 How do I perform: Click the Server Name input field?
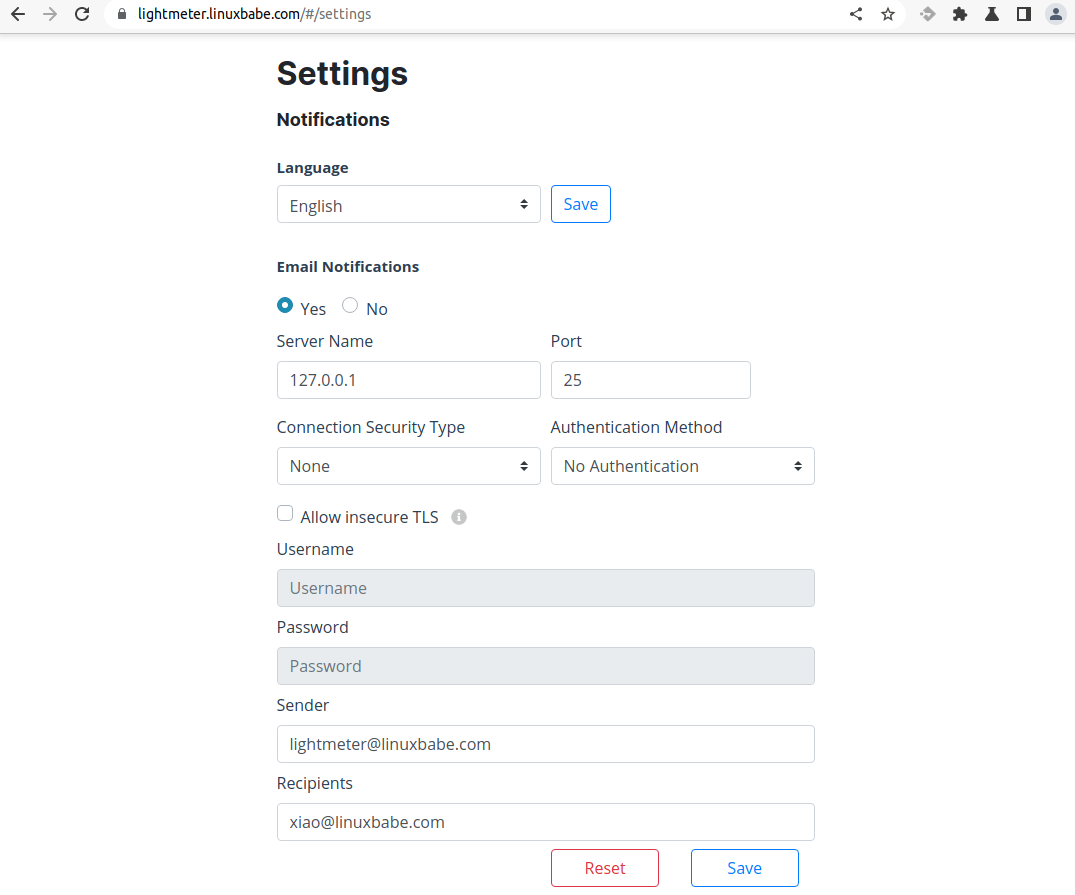click(x=408, y=380)
